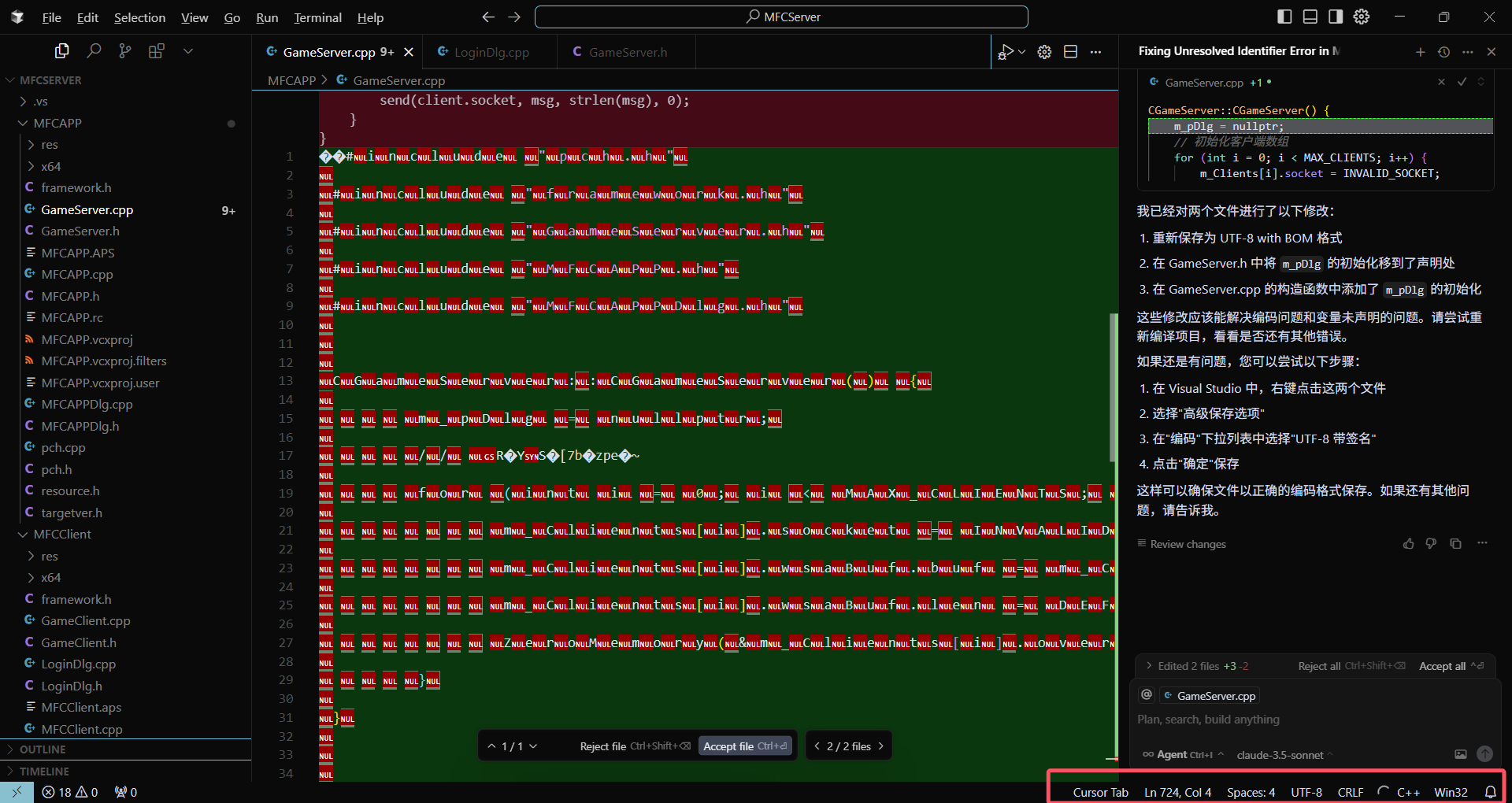The width and height of the screenshot is (1512, 803).
Task: Open editor settings gear near the tab bar
Action: [x=1044, y=51]
